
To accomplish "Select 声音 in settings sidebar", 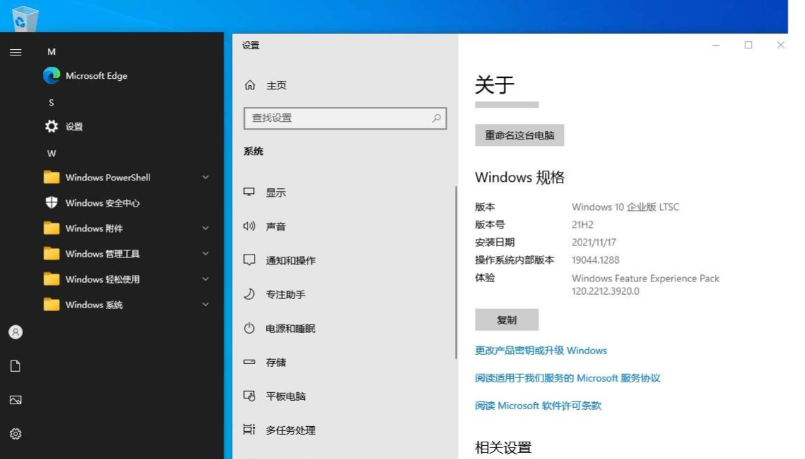I will 276,226.
